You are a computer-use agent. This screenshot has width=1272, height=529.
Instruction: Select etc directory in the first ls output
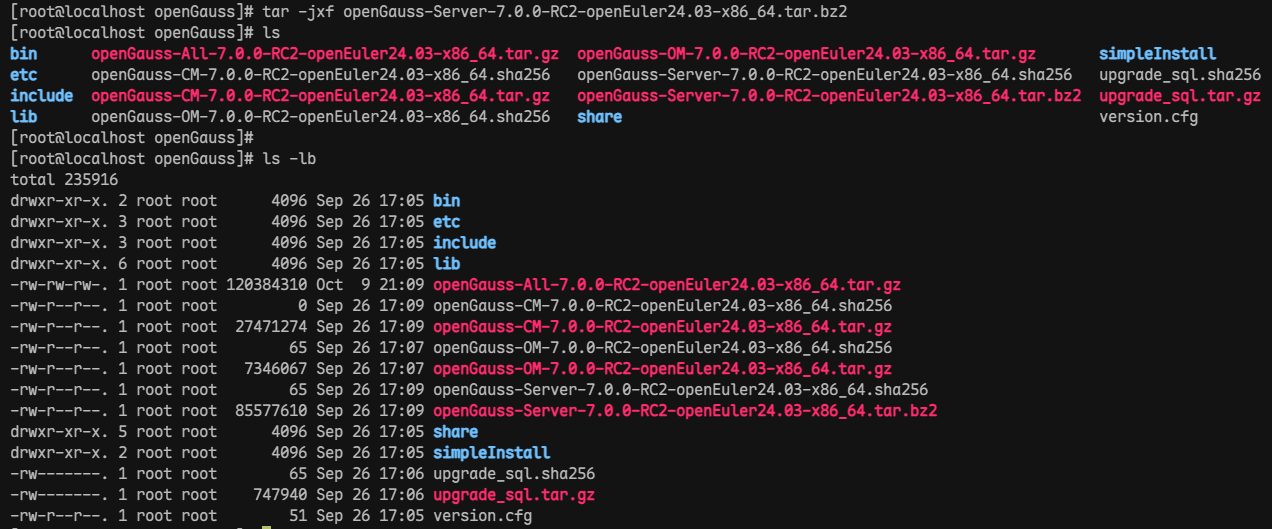[x=24, y=75]
